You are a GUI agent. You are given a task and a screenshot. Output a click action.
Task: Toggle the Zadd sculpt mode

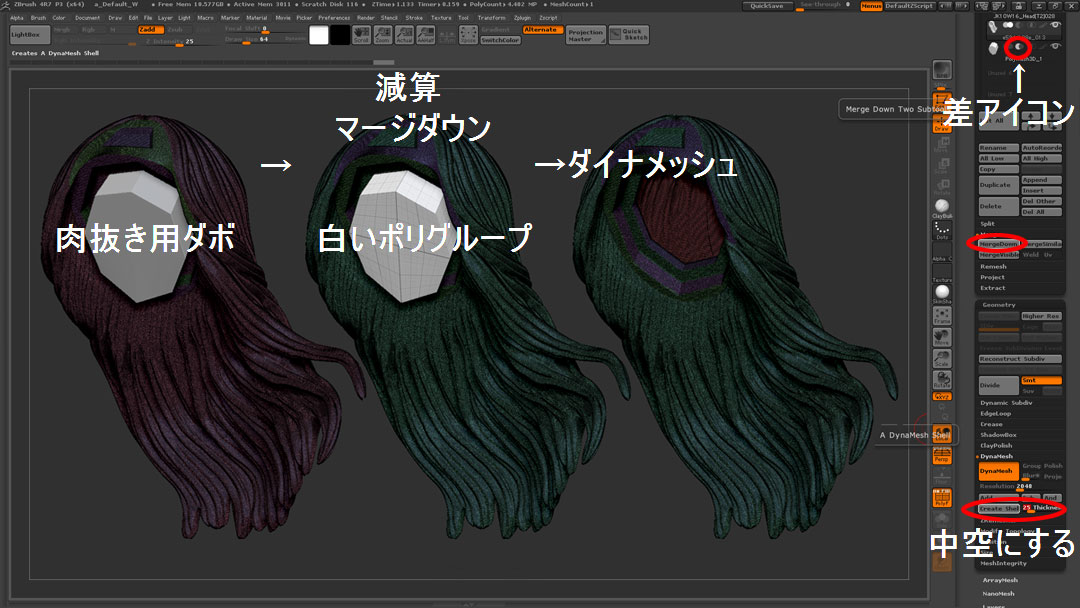[x=151, y=30]
